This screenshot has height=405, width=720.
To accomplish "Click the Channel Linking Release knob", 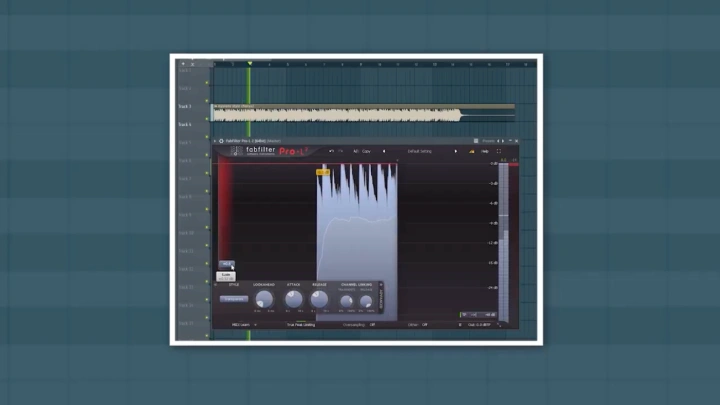I will pyautogui.click(x=366, y=301).
